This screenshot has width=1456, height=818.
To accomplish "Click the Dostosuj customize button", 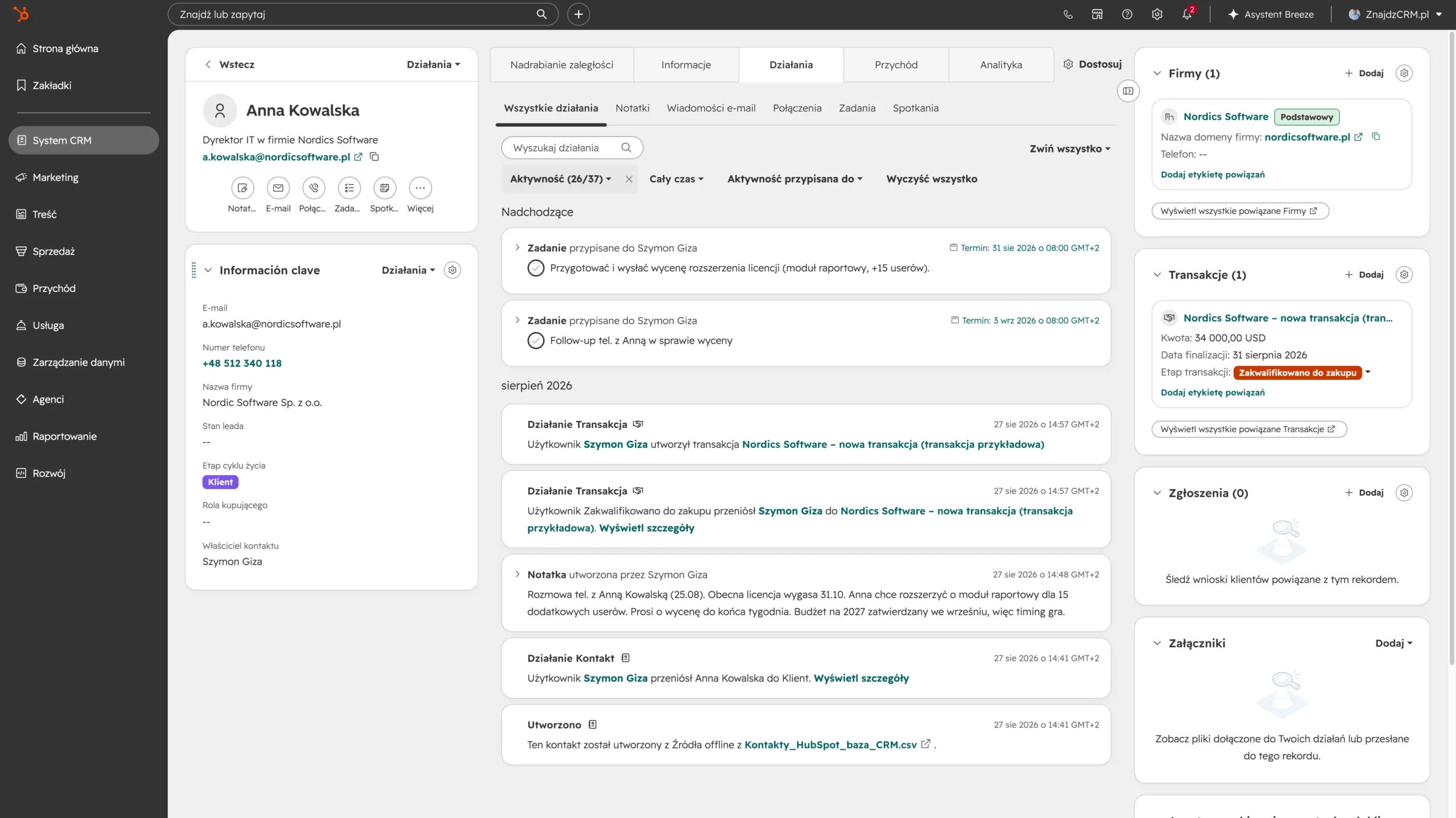I will tap(1093, 64).
